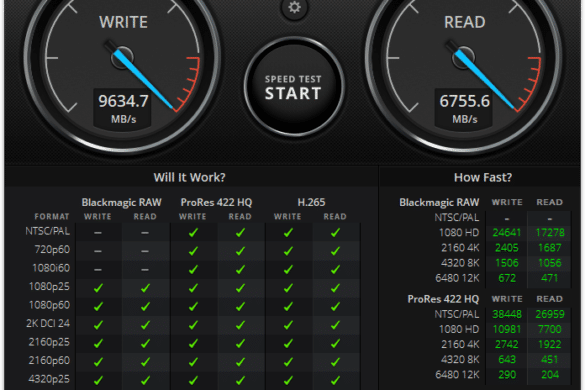Click Blackmagic RAW 4320 8K read value 1056
The width and height of the screenshot is (585, 390).
[550, 263]
